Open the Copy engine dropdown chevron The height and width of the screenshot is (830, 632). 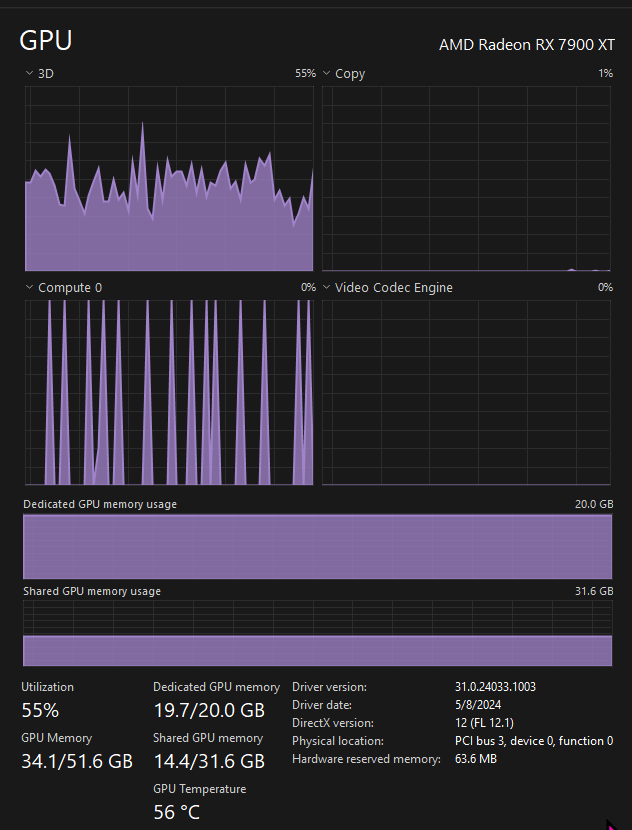pyautogui.click(x=327, y=73)
